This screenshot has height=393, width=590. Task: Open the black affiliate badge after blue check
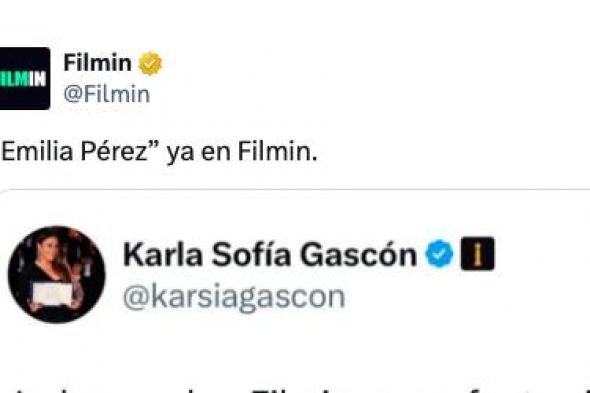point(477,254)
